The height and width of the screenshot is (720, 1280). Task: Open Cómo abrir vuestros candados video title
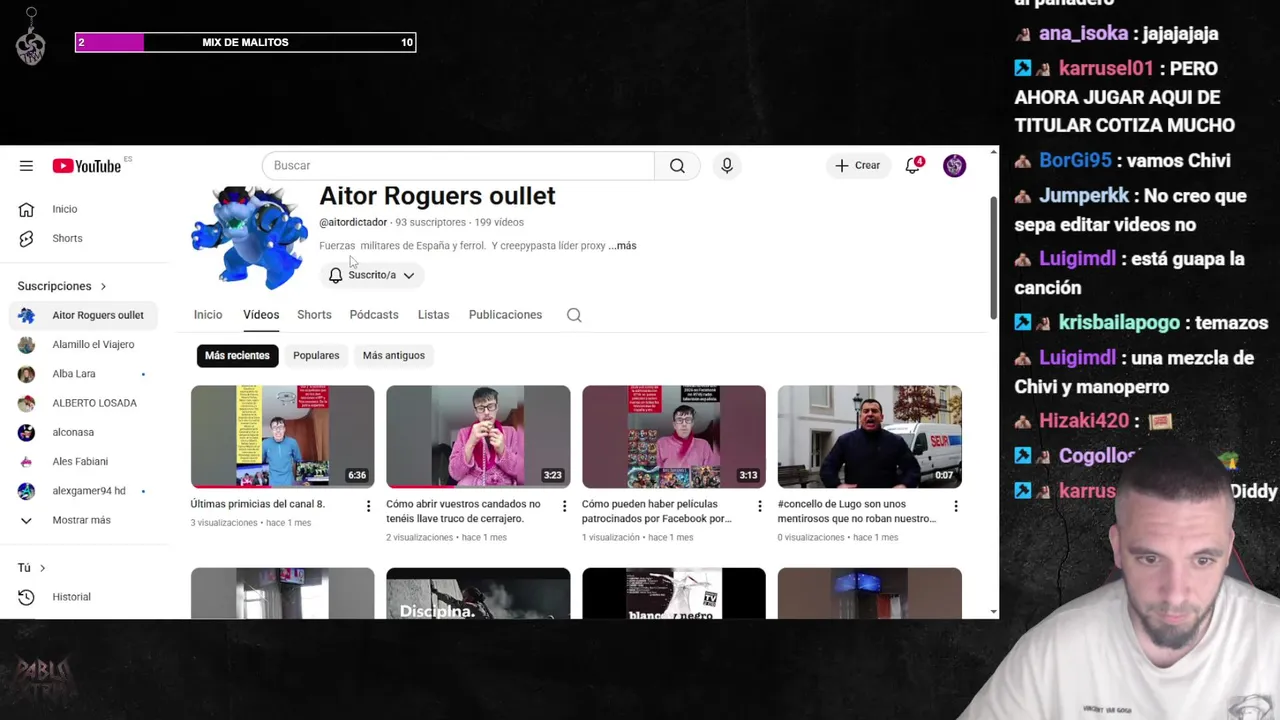[463, 511]
